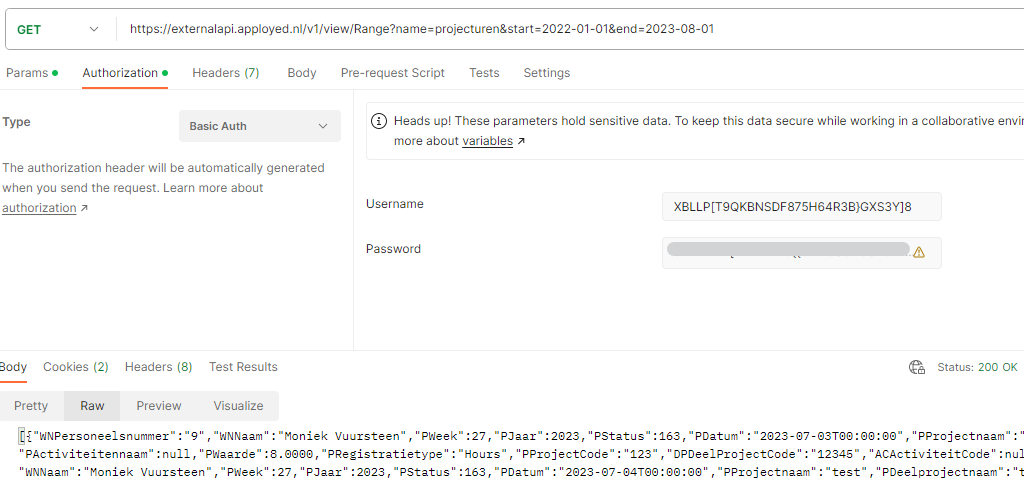
Task: Expand the Basic Auth type dropdown
Action: click(x=259, y=126)
